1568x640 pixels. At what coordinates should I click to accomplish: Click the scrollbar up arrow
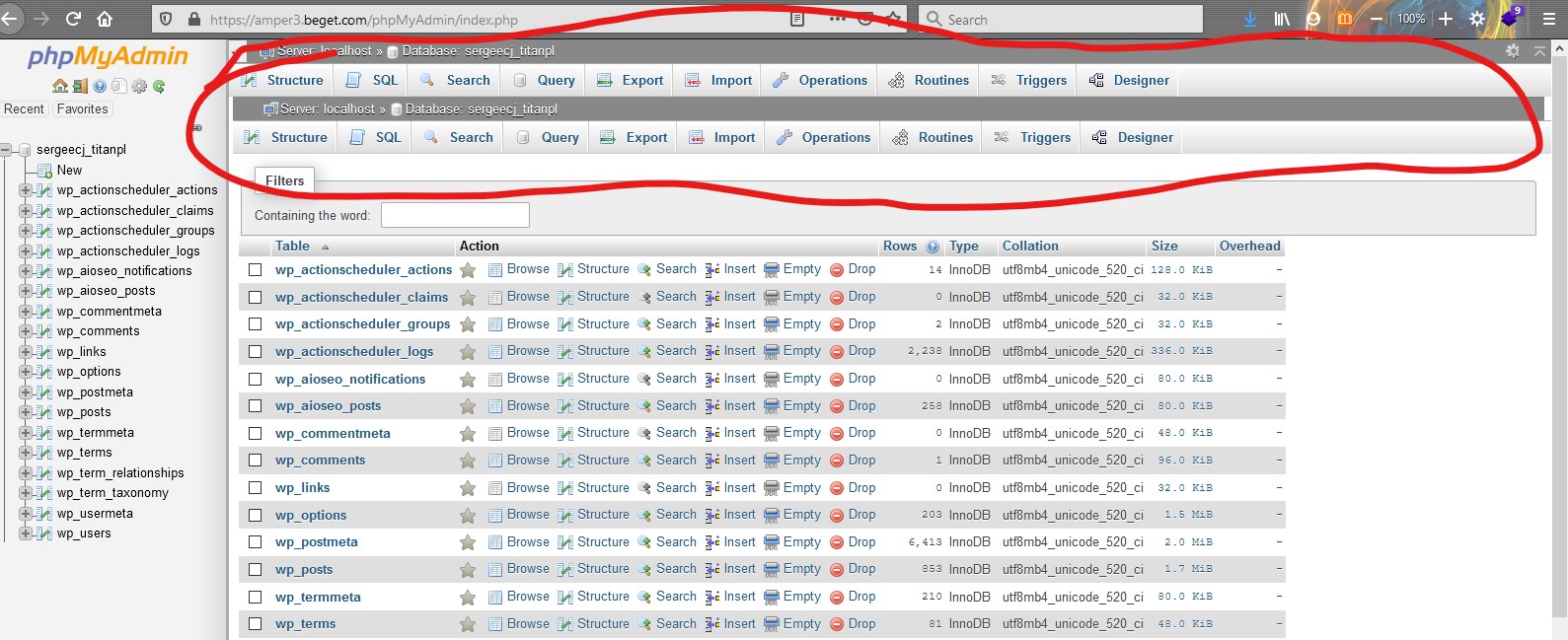tap(1559, 48)
